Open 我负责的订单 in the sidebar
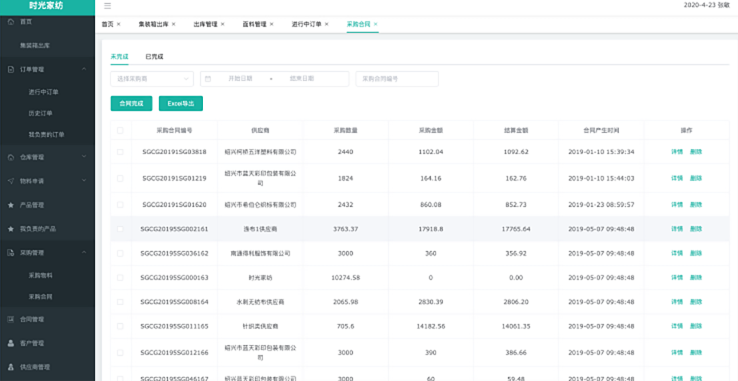 [48, 135]
